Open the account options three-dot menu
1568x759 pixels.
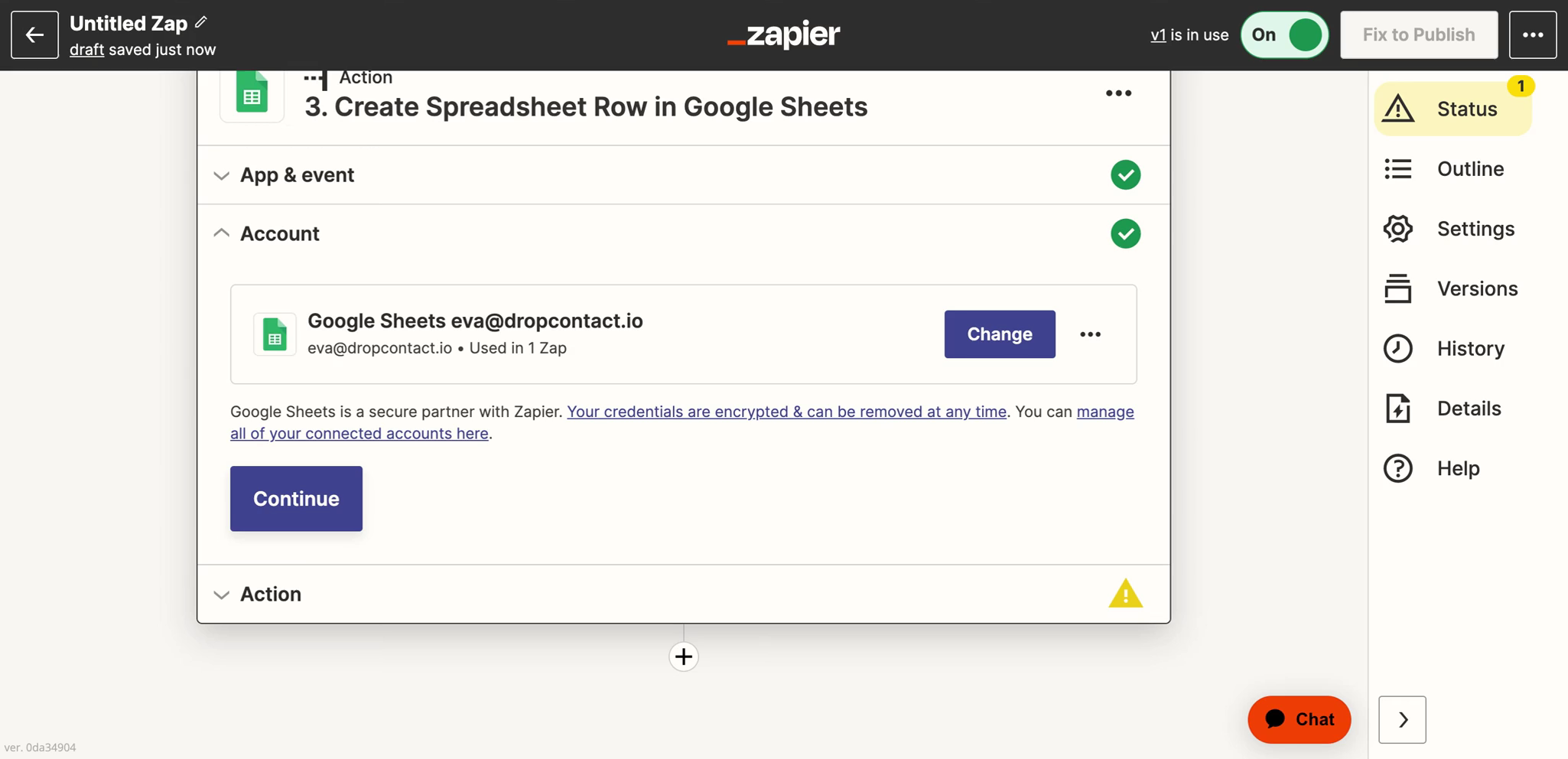[1090, 334]
